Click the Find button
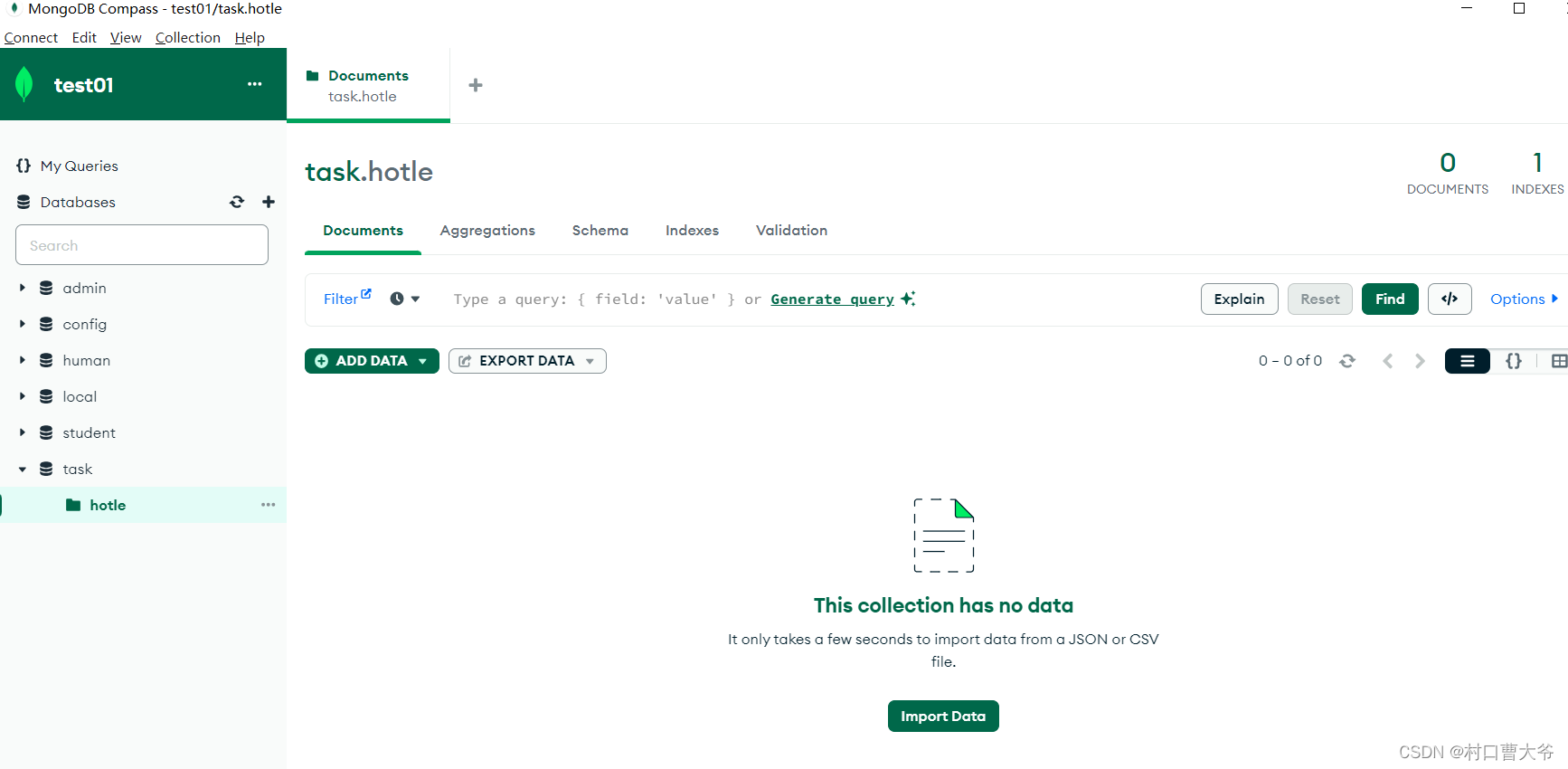1568x769 pixels. click(x=1390, y=299)
